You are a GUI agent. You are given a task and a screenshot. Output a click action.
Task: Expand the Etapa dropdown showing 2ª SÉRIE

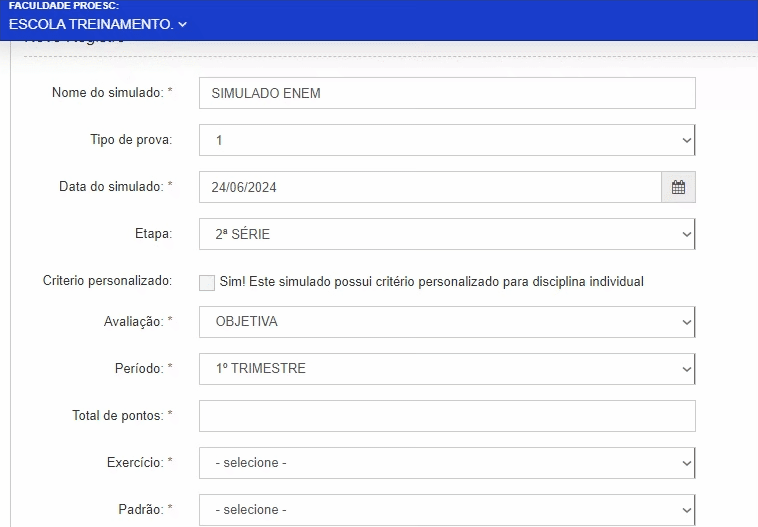pyautogui.click(x=447, y=234)
